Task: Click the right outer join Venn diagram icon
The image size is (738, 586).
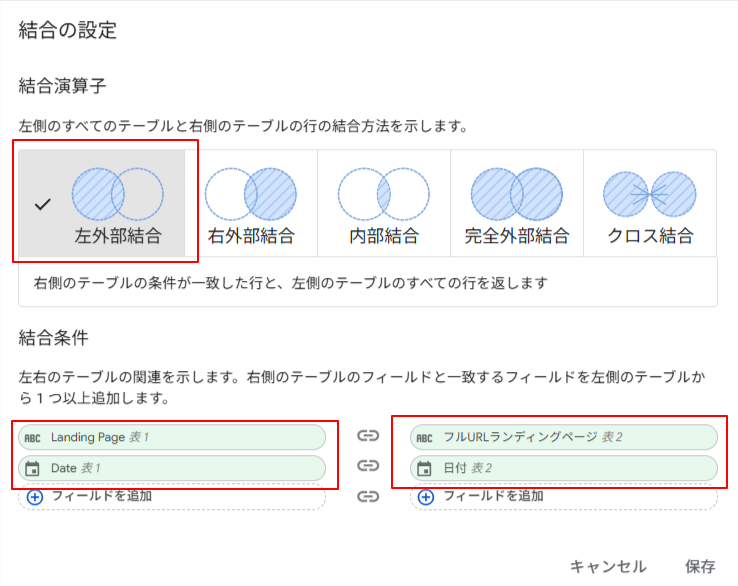Action: 251,194
